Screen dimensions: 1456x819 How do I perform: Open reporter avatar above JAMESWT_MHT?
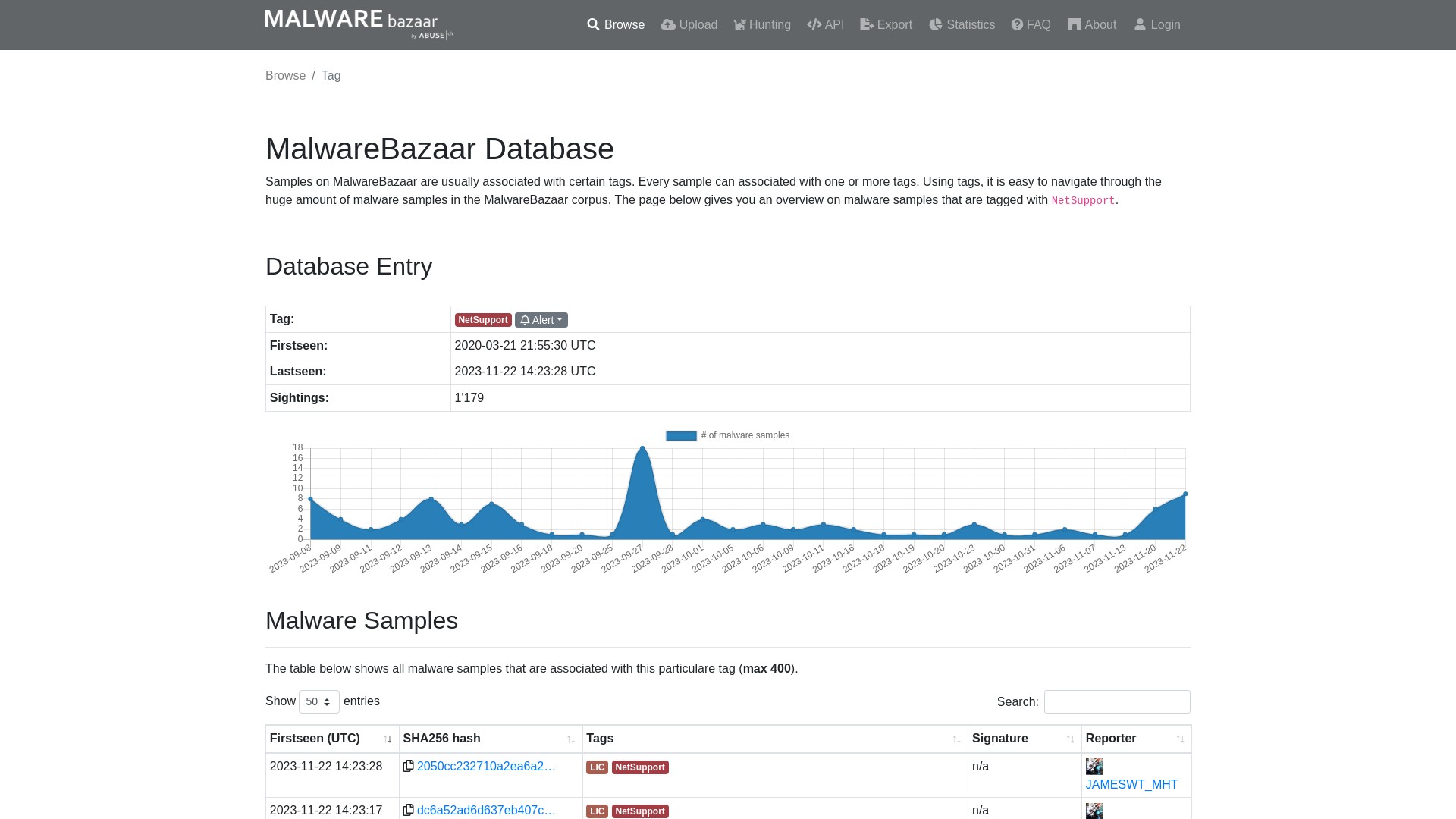(1094, 767)
